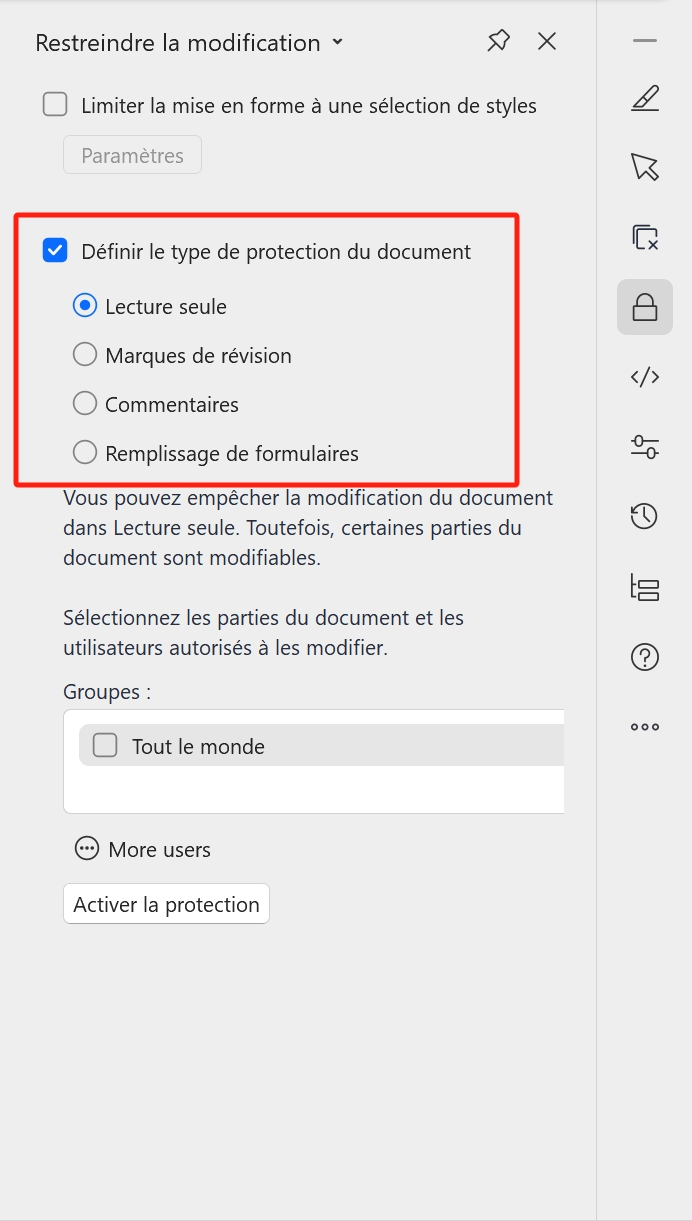Uncheck Définir le type de protection
692x1221 pixels.
[55, 251]
